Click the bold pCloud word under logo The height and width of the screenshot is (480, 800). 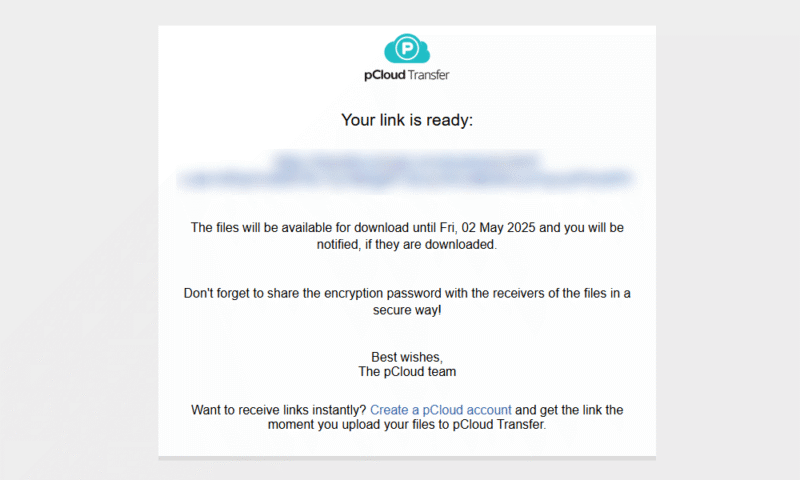(385, 75)
